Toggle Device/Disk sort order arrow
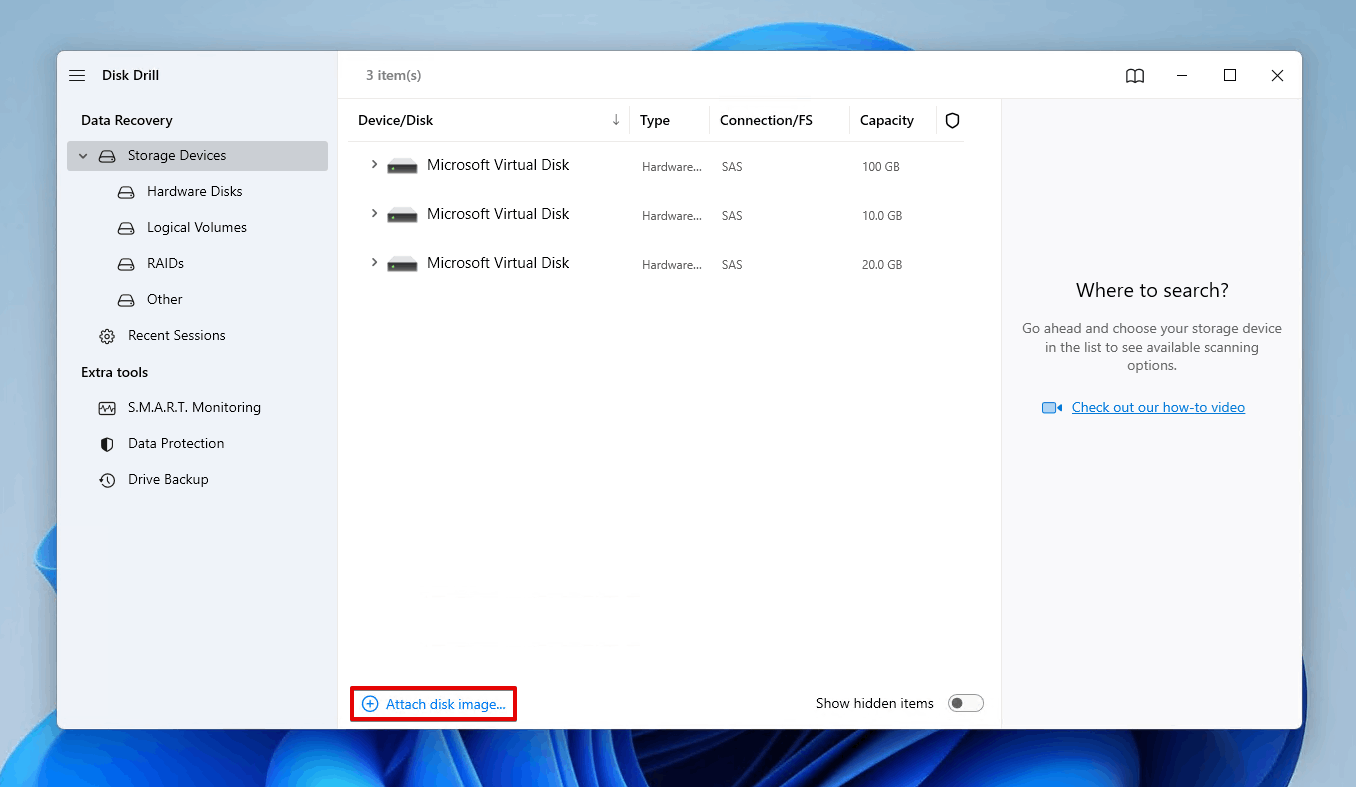 pos(616,119)
